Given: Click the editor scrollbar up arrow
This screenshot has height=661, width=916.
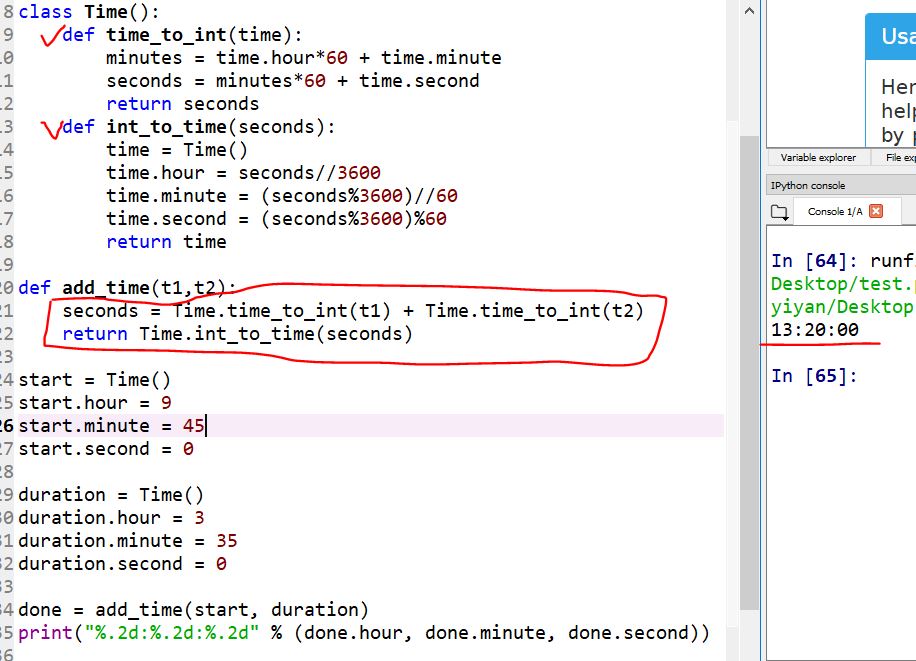Looking at the screenshot, I should [749, 9].
